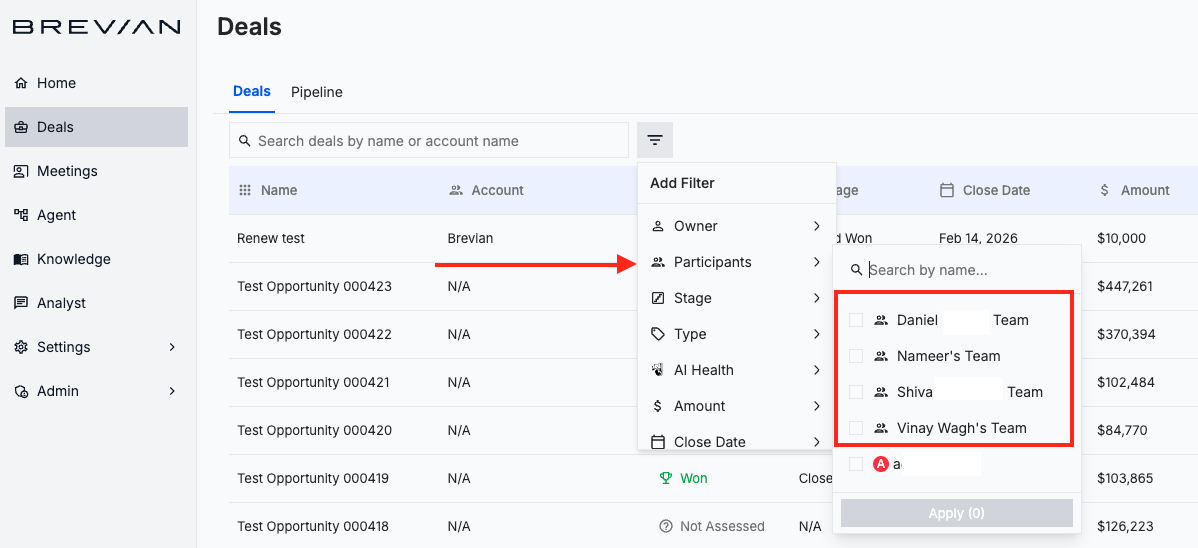This screenshot has width=1198, height=548.
Task: Check the Nameer's Team checkbox
Action: tap(856, 356)
